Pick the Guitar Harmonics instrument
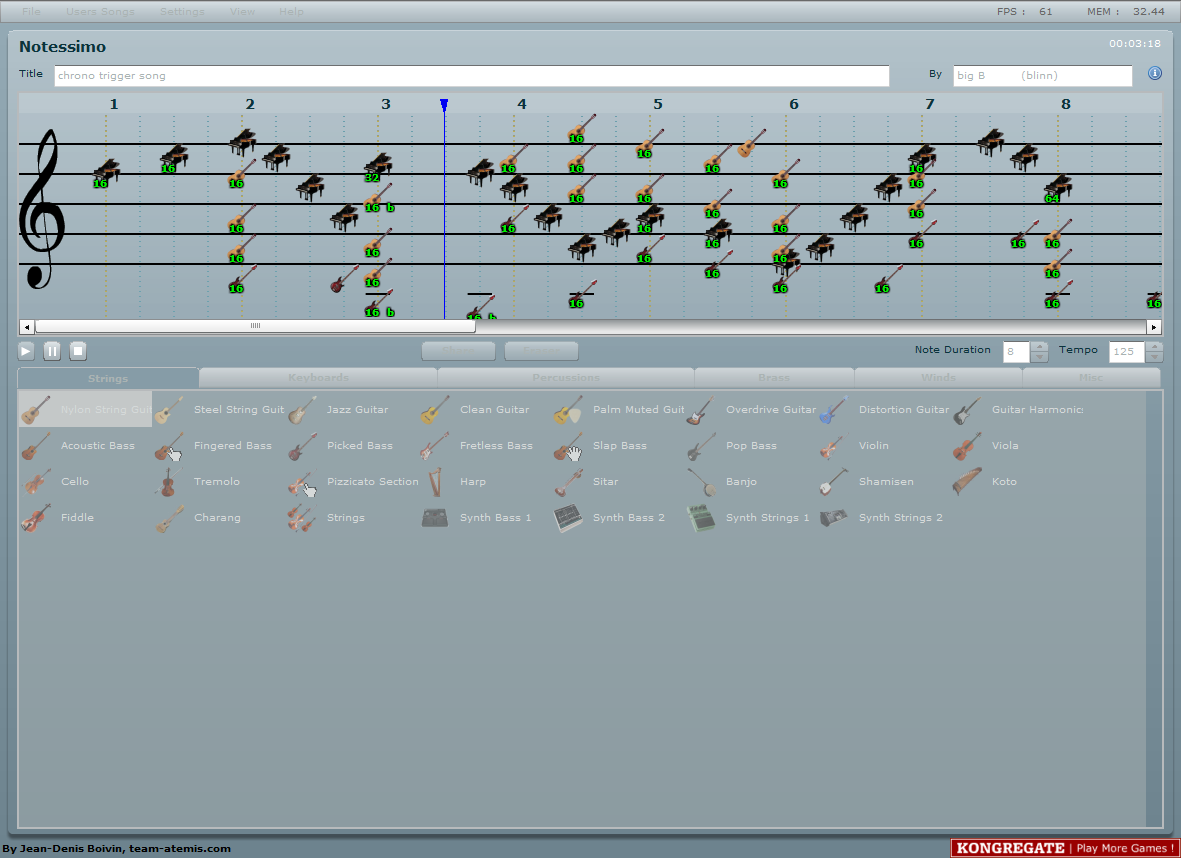Image resolution: width=1181 pixels, height=858 pixels. tap(1017, 409)
